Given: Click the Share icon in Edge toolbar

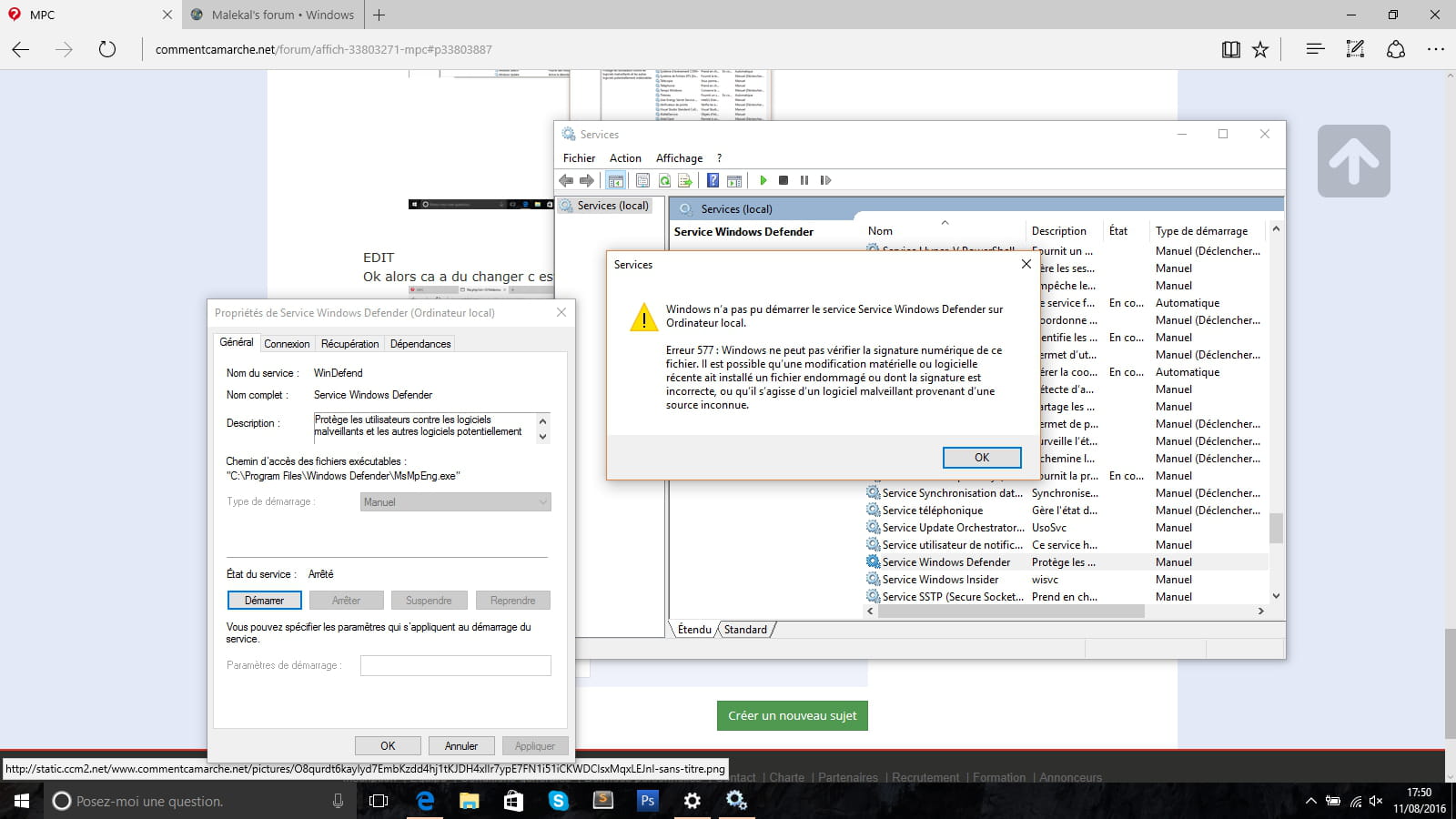Looking at the screenshot, I should tap(1396, 49).
